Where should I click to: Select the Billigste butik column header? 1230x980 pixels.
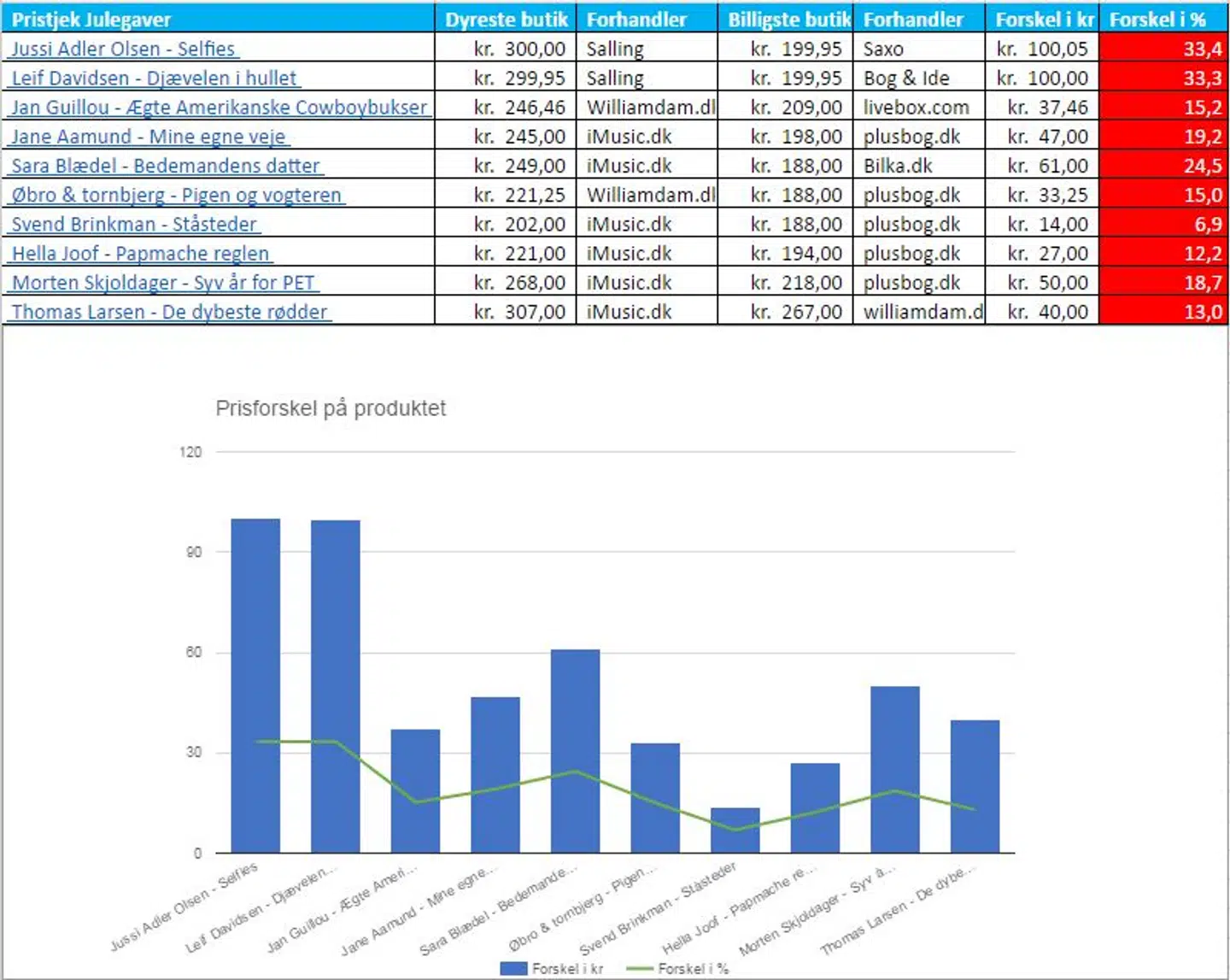788,20
